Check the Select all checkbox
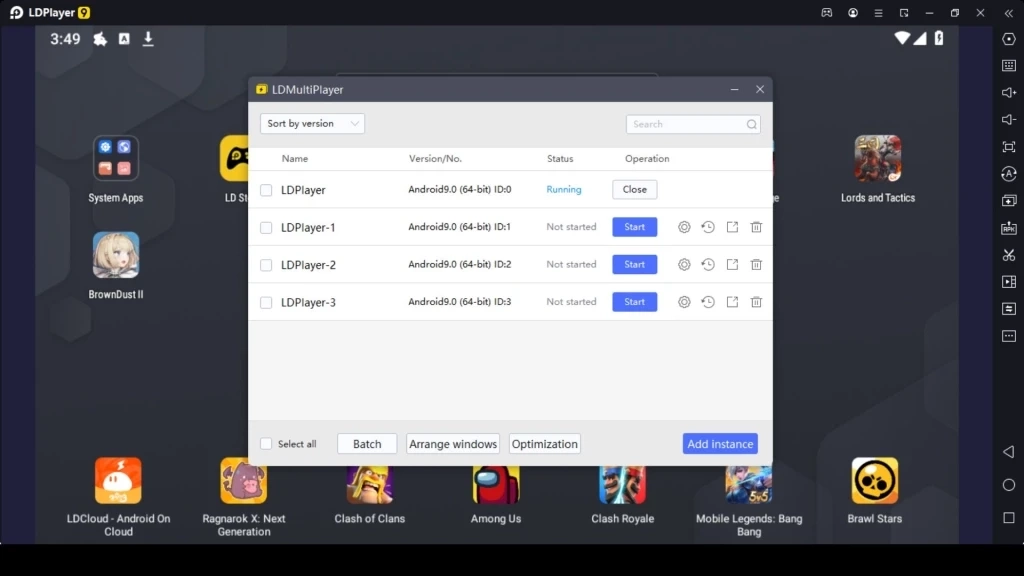Image resolution: width=1024 pixels, height=576 pixels. pyautogui.click(x=265, y=443)
